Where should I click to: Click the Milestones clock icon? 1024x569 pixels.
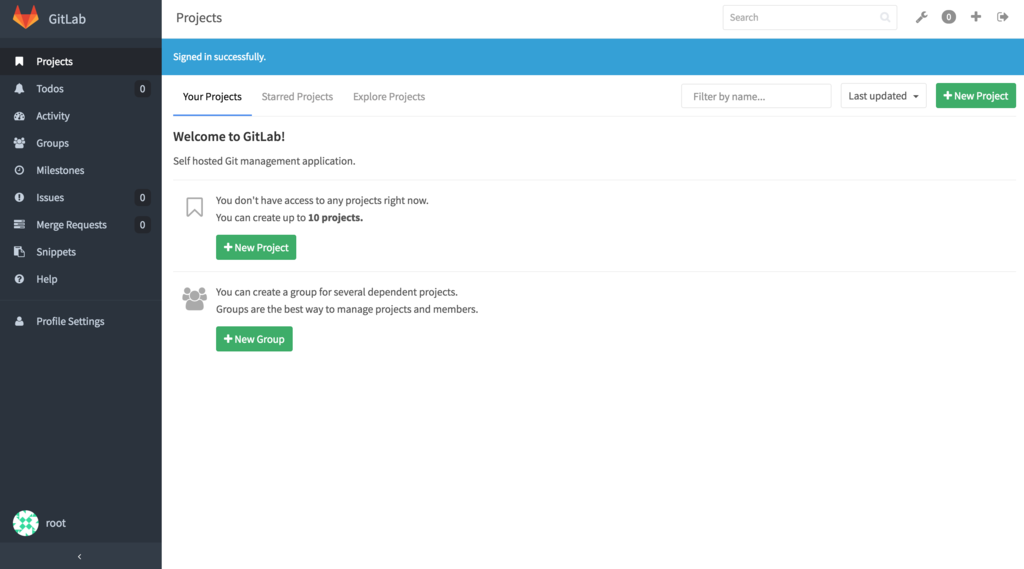pyautogui.click(x=19, y=170)
